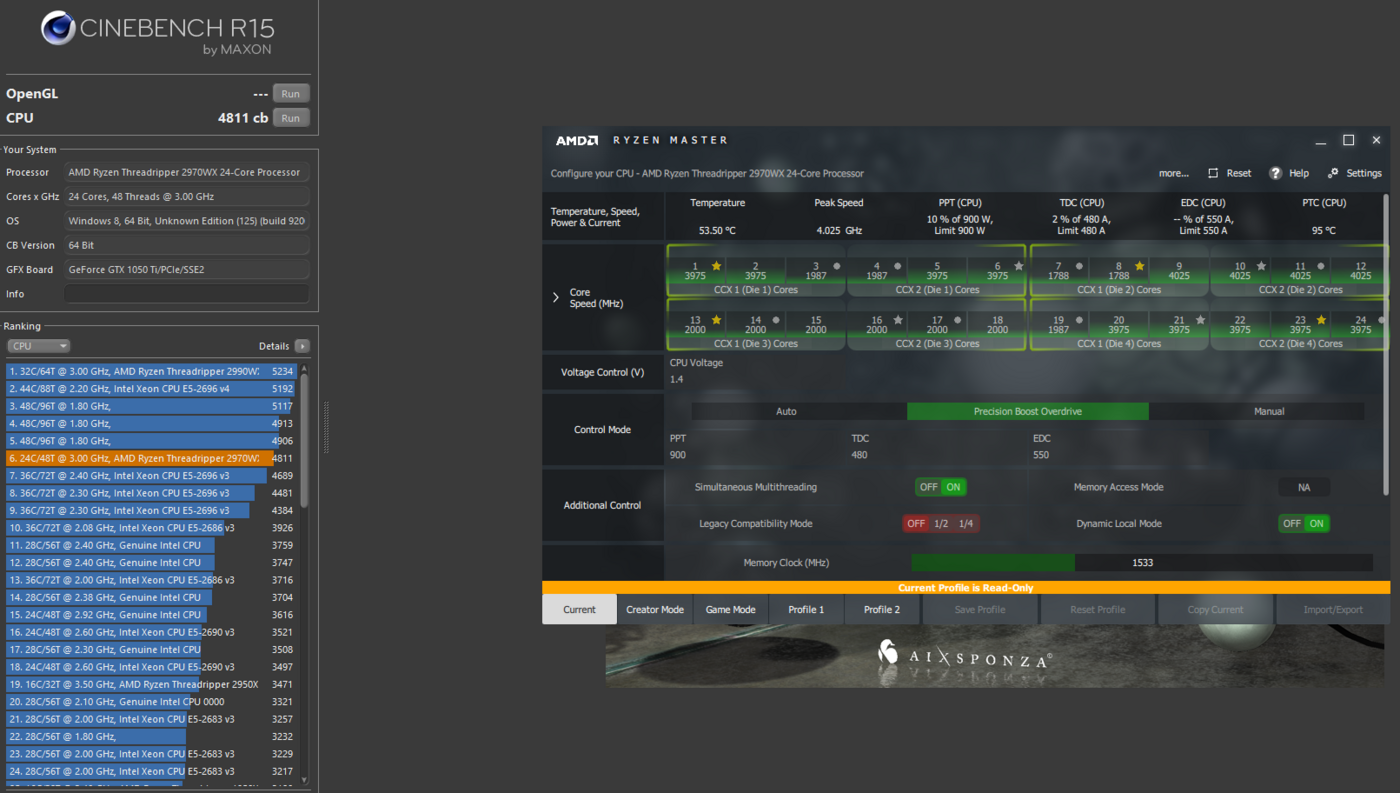Open Help question mark icon

pos(1275,173)
